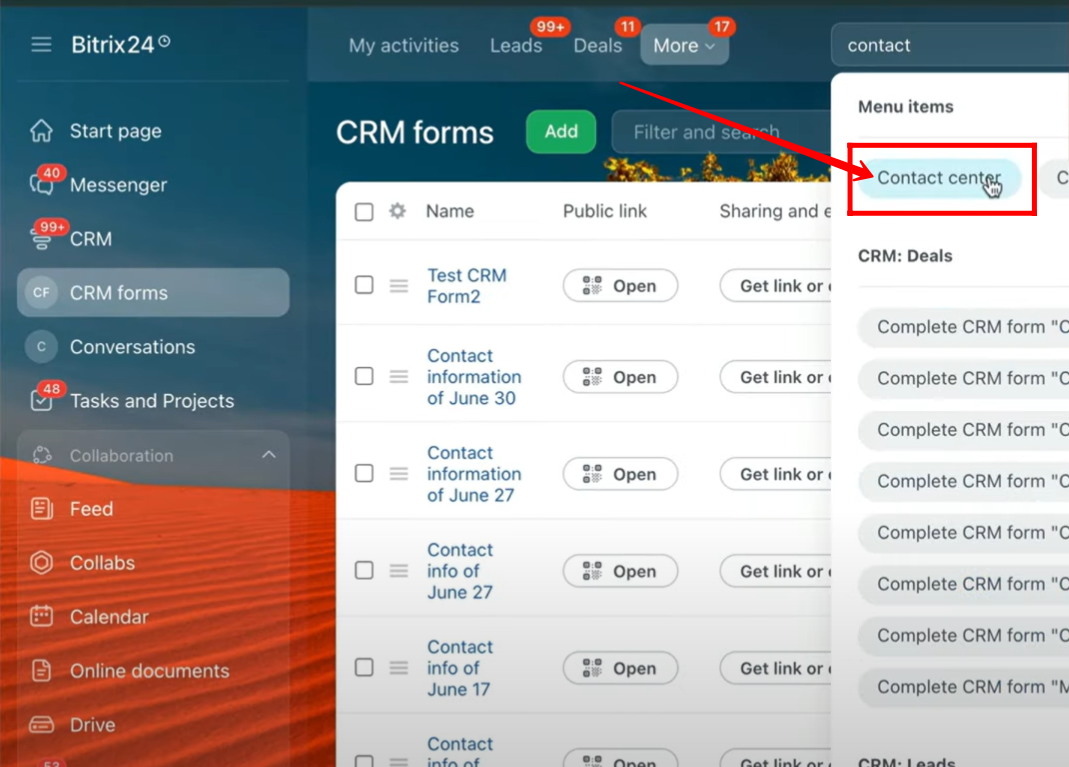
Task: Open the hamburger menu beside Bitrix24
Action: pyautogui.click(x=41, y=45)
